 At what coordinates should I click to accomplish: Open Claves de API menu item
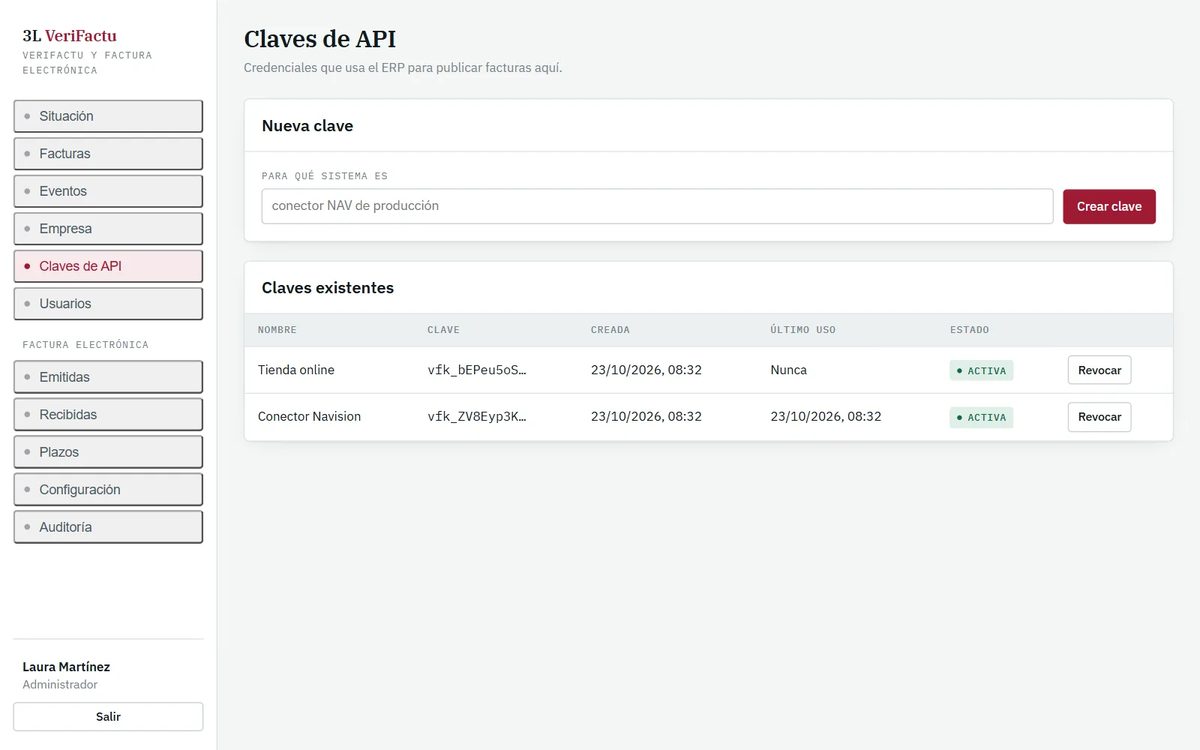tap(108, 266)
